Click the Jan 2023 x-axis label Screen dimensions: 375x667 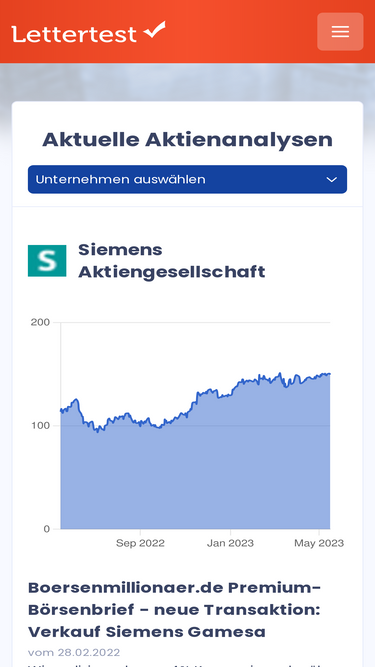(x=230, y=543)
